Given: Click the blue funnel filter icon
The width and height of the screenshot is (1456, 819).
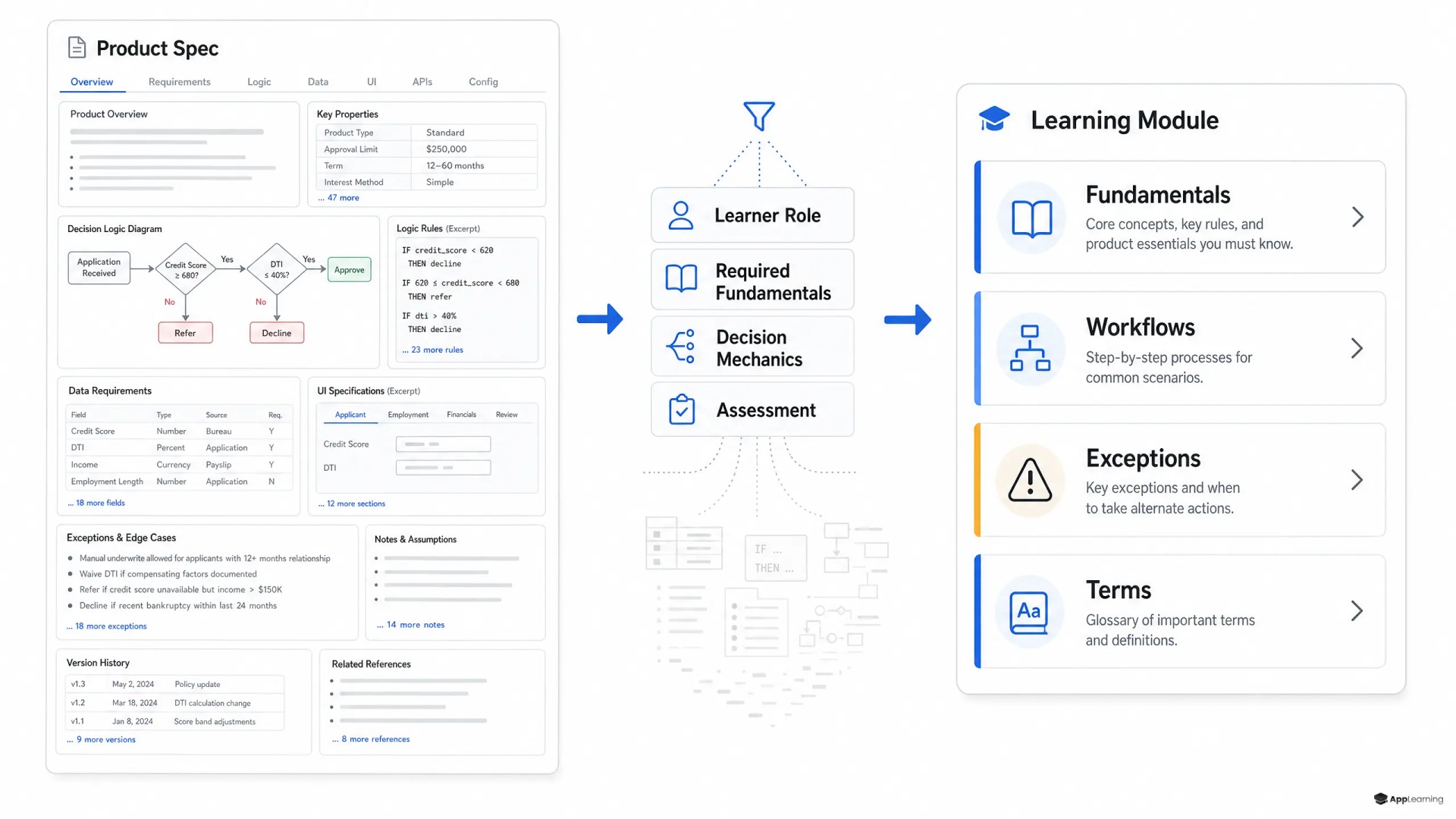Looking at the screenshot, I should pyautogui.click(x=759, y=116).
